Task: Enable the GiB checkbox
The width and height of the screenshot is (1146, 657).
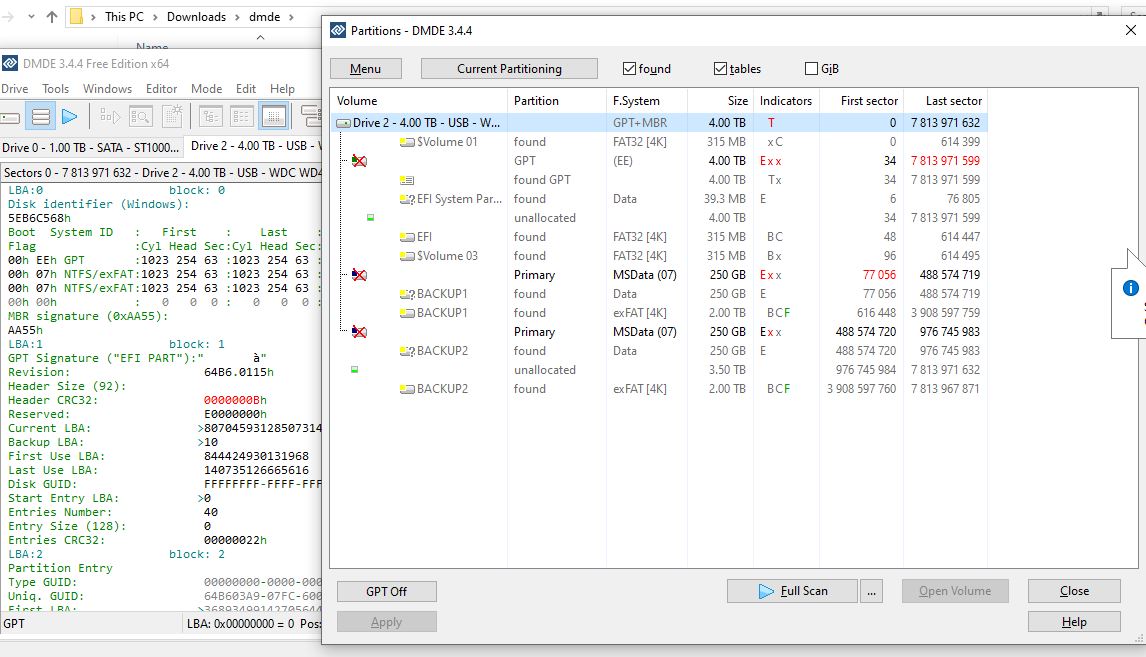Action: tap(811, 69)
